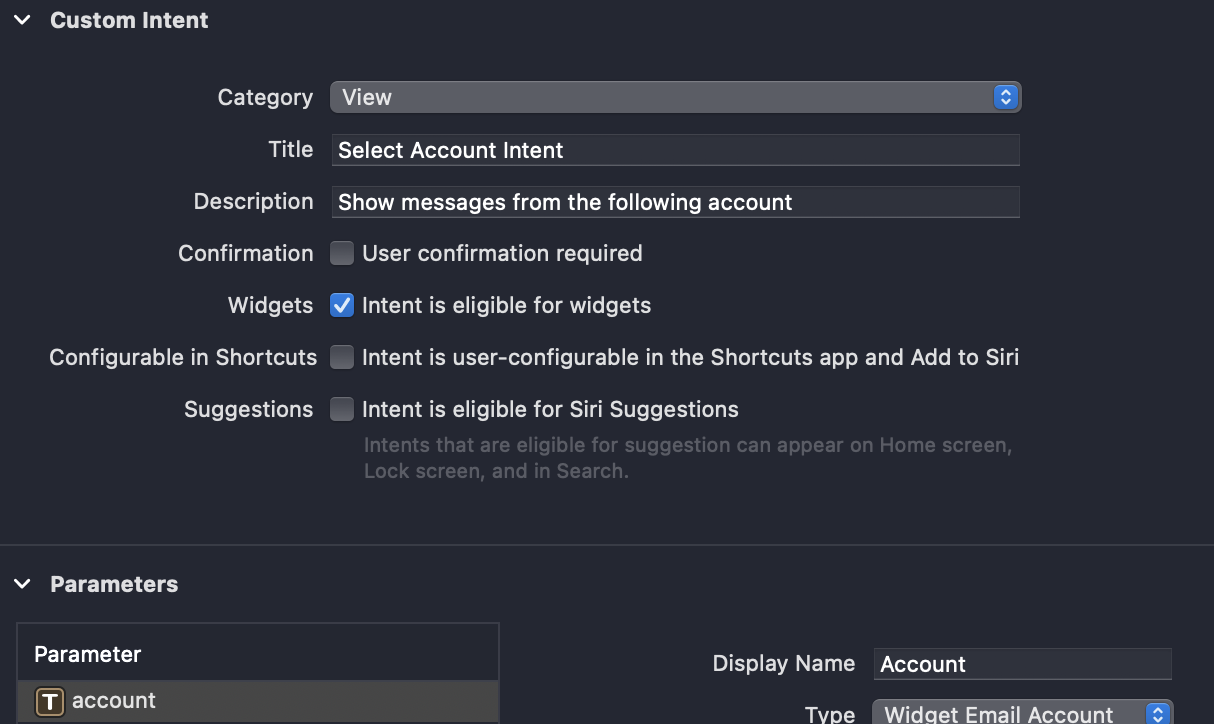Click the Category dropdown stepper arrows
The image size is (1214, 724).
coord(1005,97)
